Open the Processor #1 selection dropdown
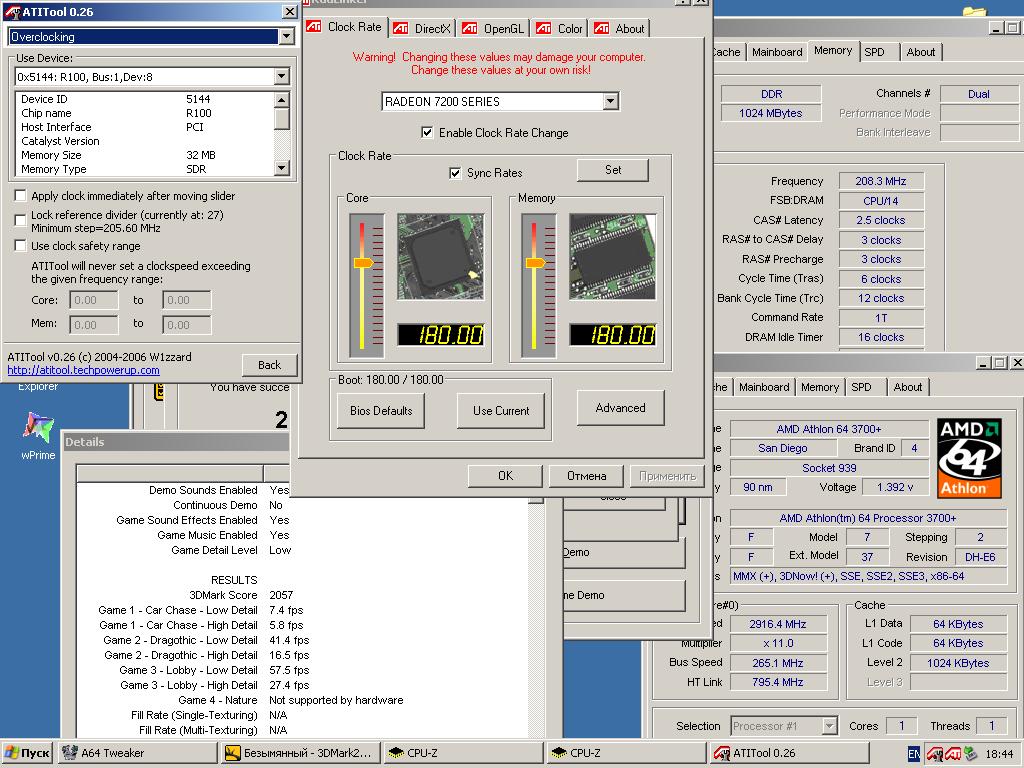Image resolution: width=1024 pixels, height=768 pixels. click(829, 726)
